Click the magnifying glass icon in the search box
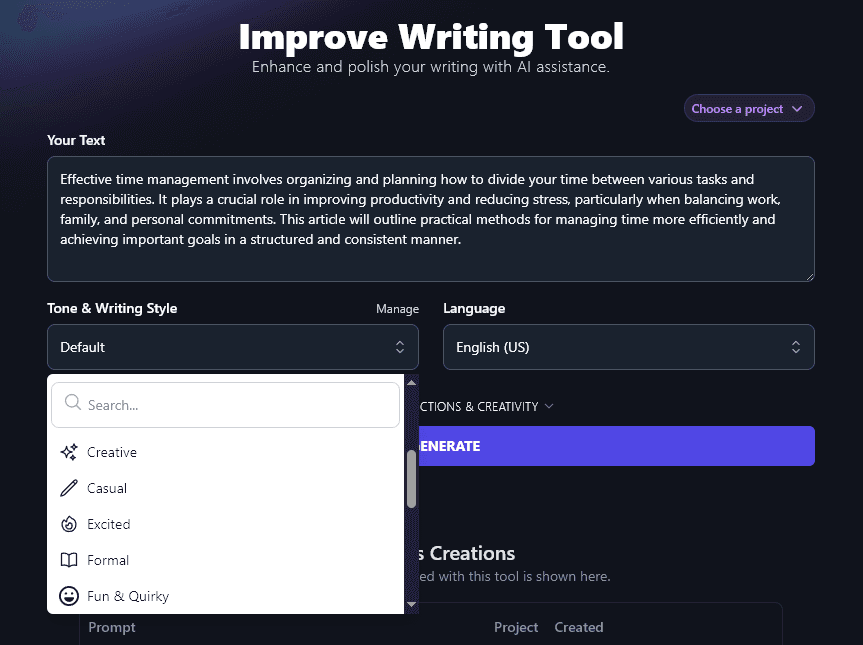Image resolution: width=863 pixels, height=645 pixels. coord(72,402)
